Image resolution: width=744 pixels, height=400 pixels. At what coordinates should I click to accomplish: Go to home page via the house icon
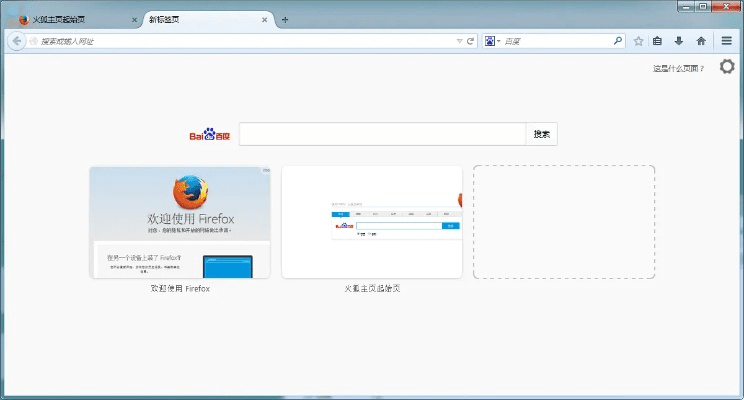point(701,41)
